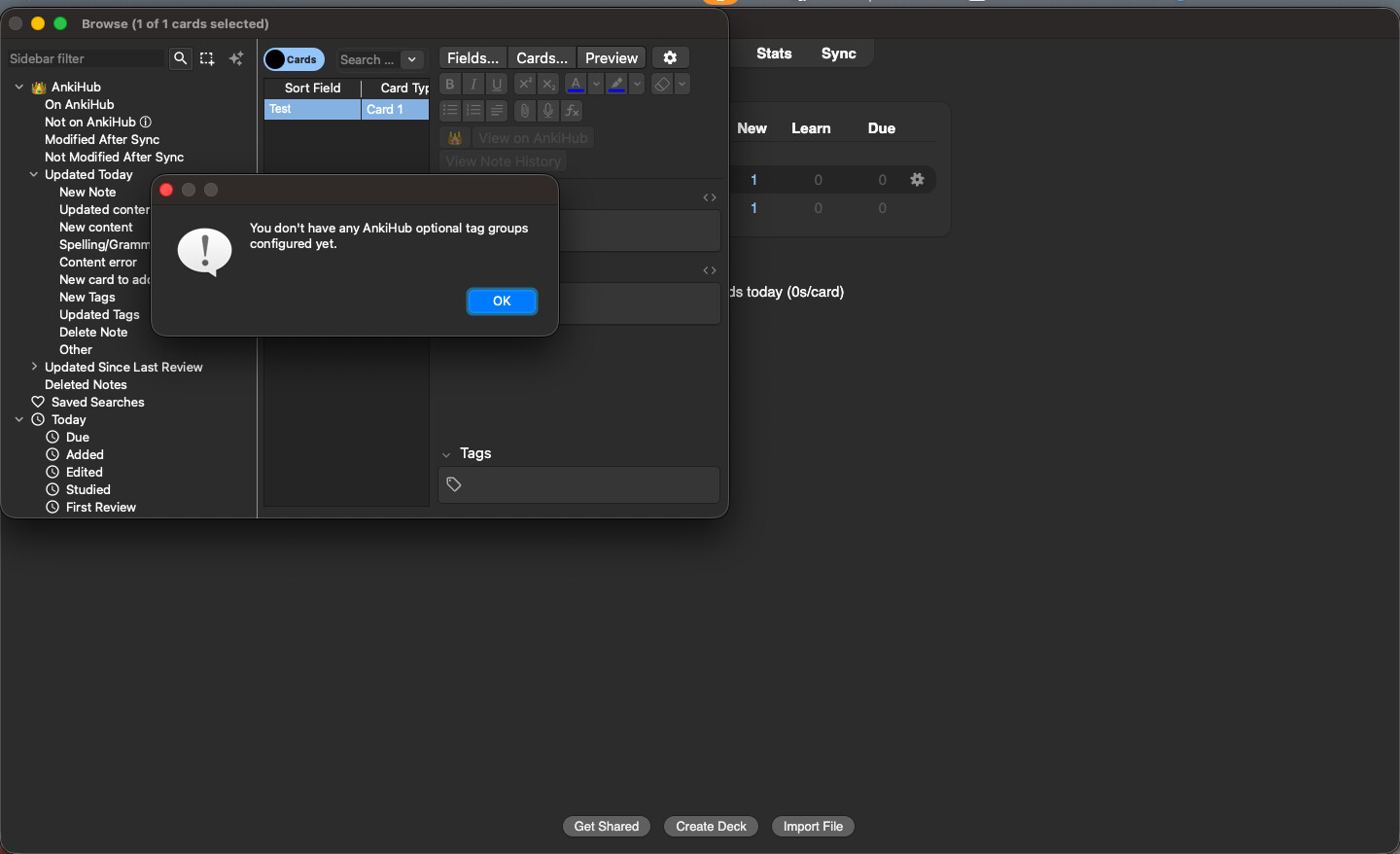
Task: Click the Sidebar filter input
Action: [x=86, y=59]
